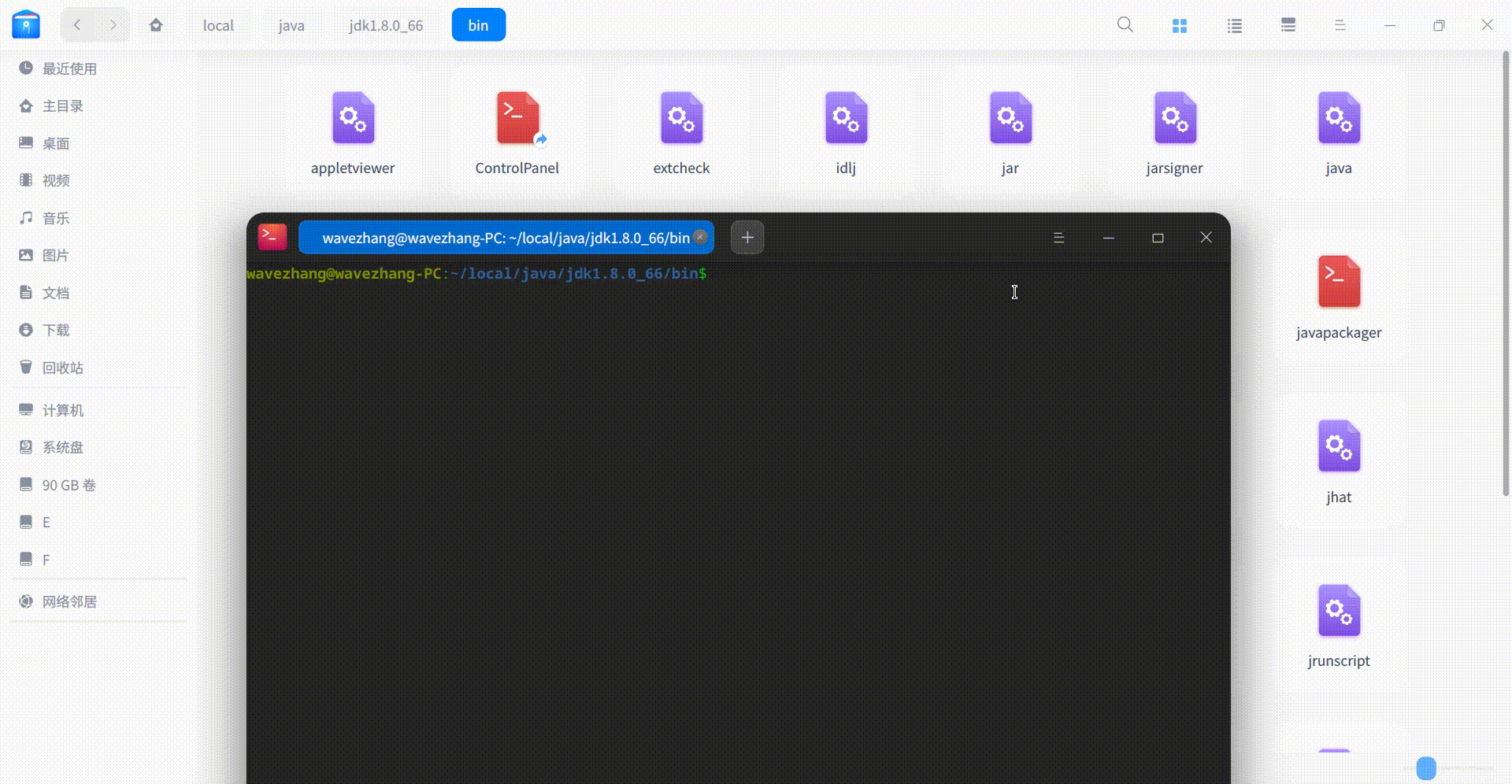Open the file manager hamburger menu
Viewport: 1512px width, 784px height.
point(1340,24)
